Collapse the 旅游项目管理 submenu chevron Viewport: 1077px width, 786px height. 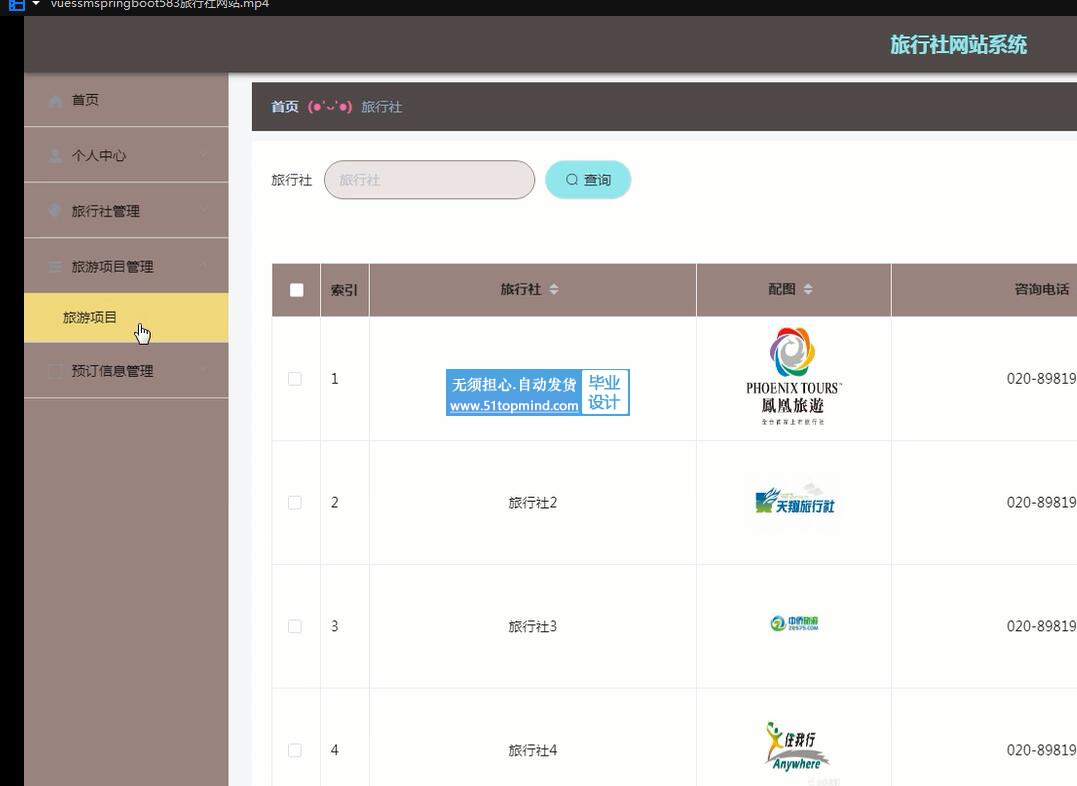pyautogui.click(x=204, y=266)
